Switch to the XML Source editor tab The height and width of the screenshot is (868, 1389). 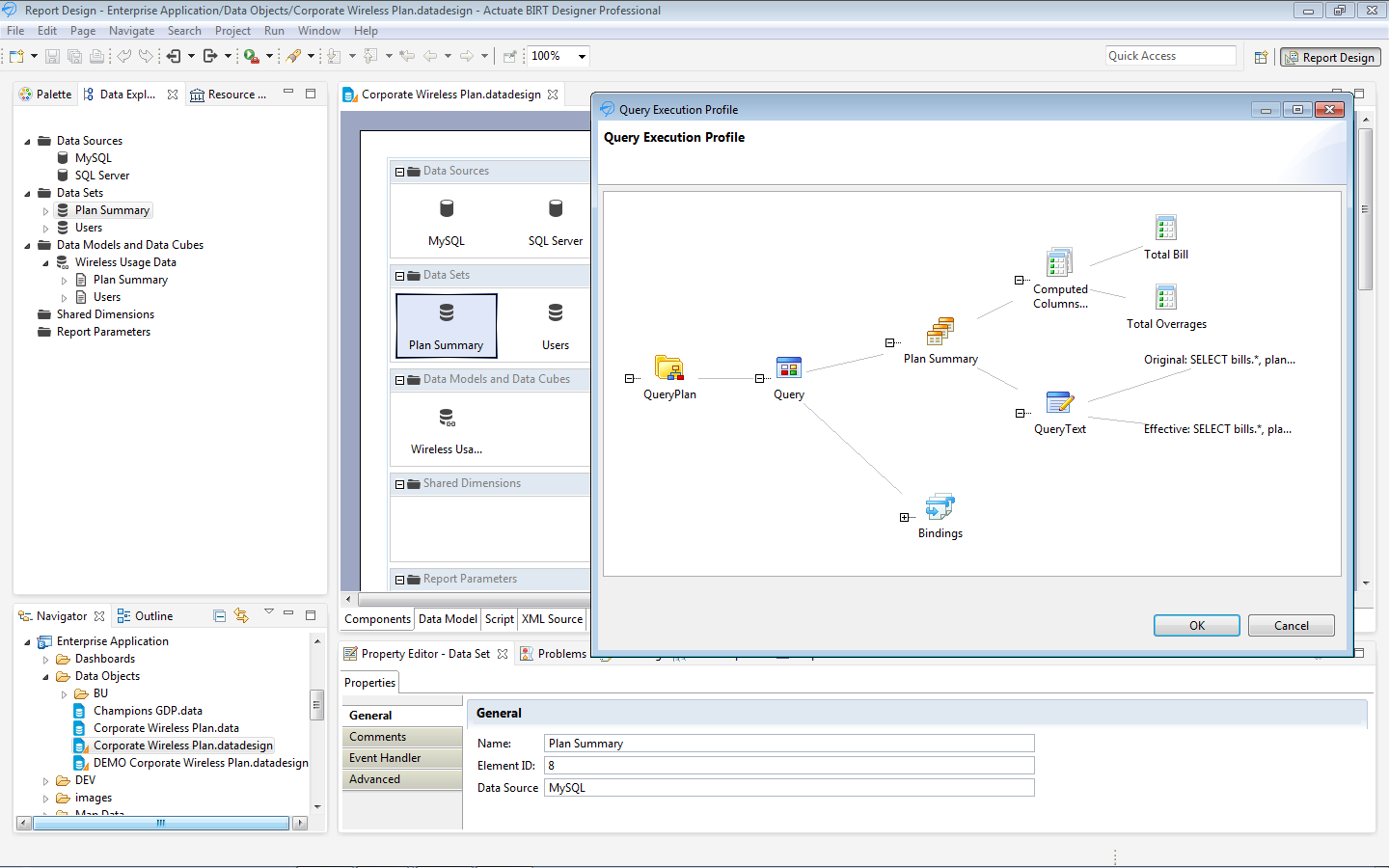[x=552, y=619]
